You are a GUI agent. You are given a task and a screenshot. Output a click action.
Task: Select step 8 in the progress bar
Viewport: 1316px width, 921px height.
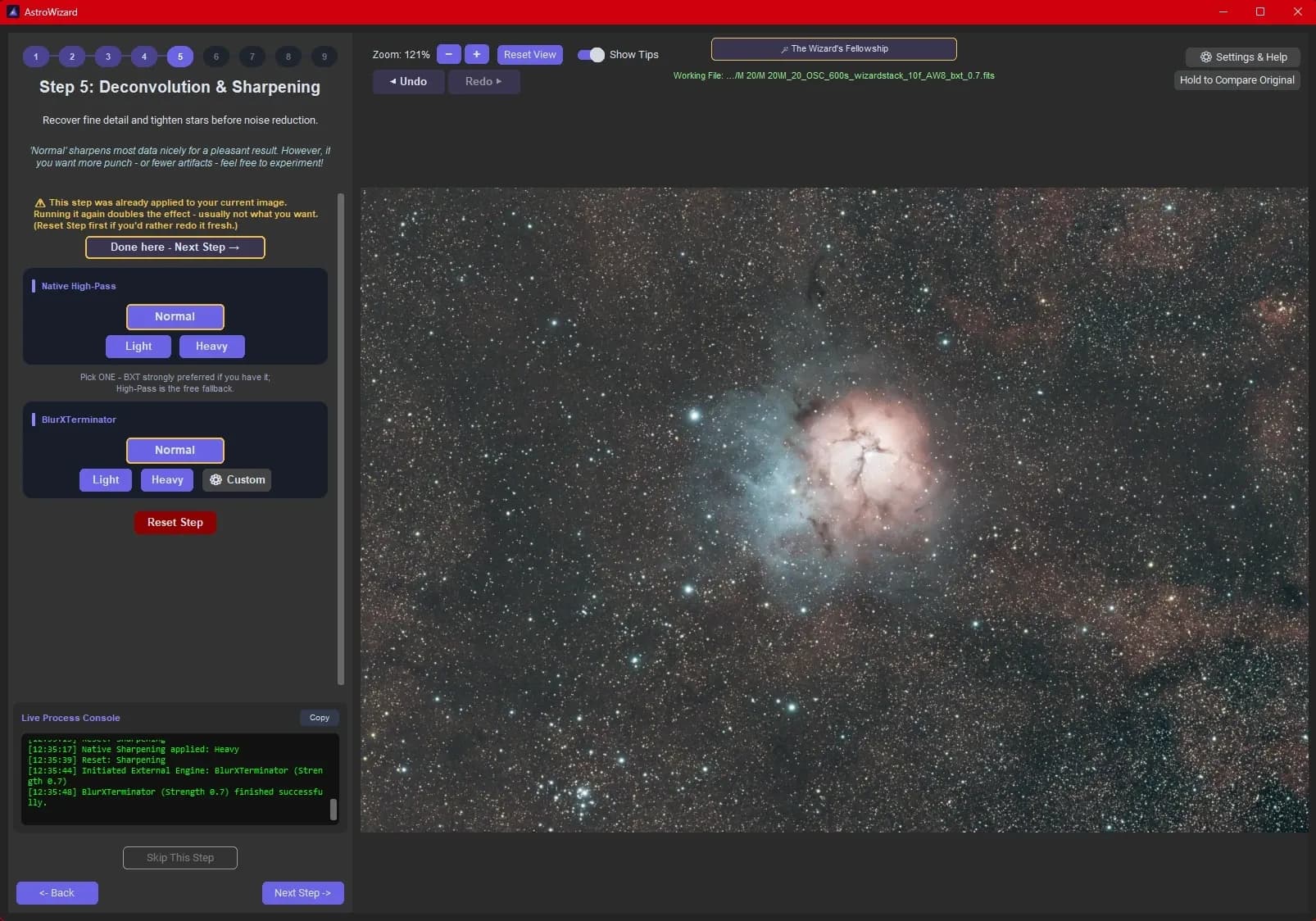(x=288, y=57)
